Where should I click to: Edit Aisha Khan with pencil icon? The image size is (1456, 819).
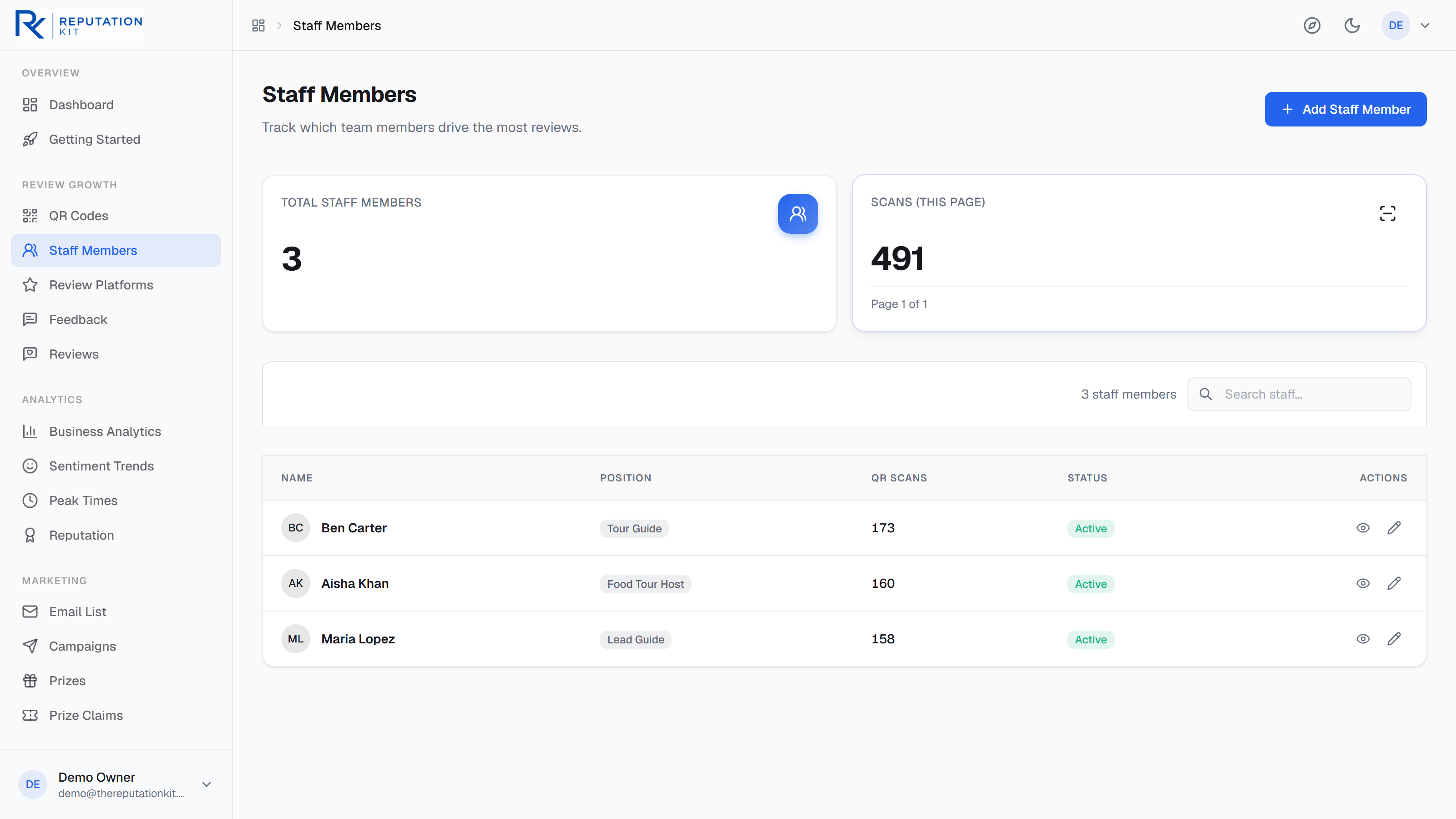1395,583
